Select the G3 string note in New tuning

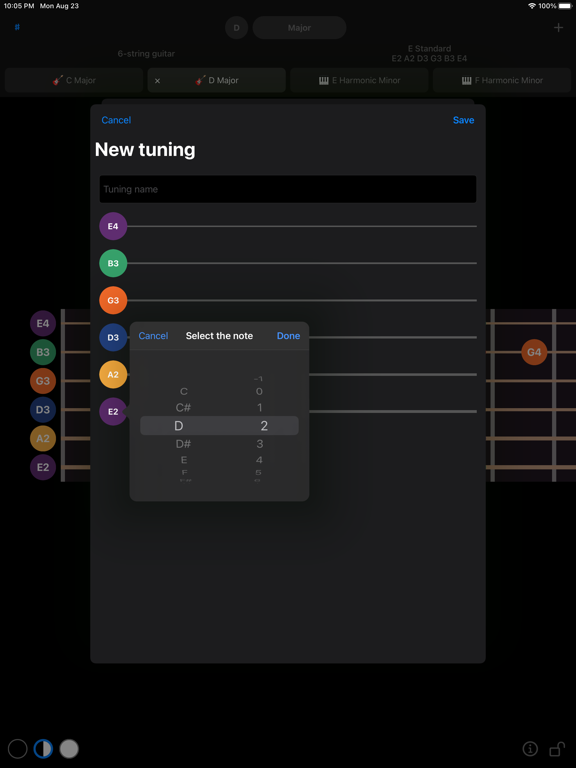click(x=113, y=300)
